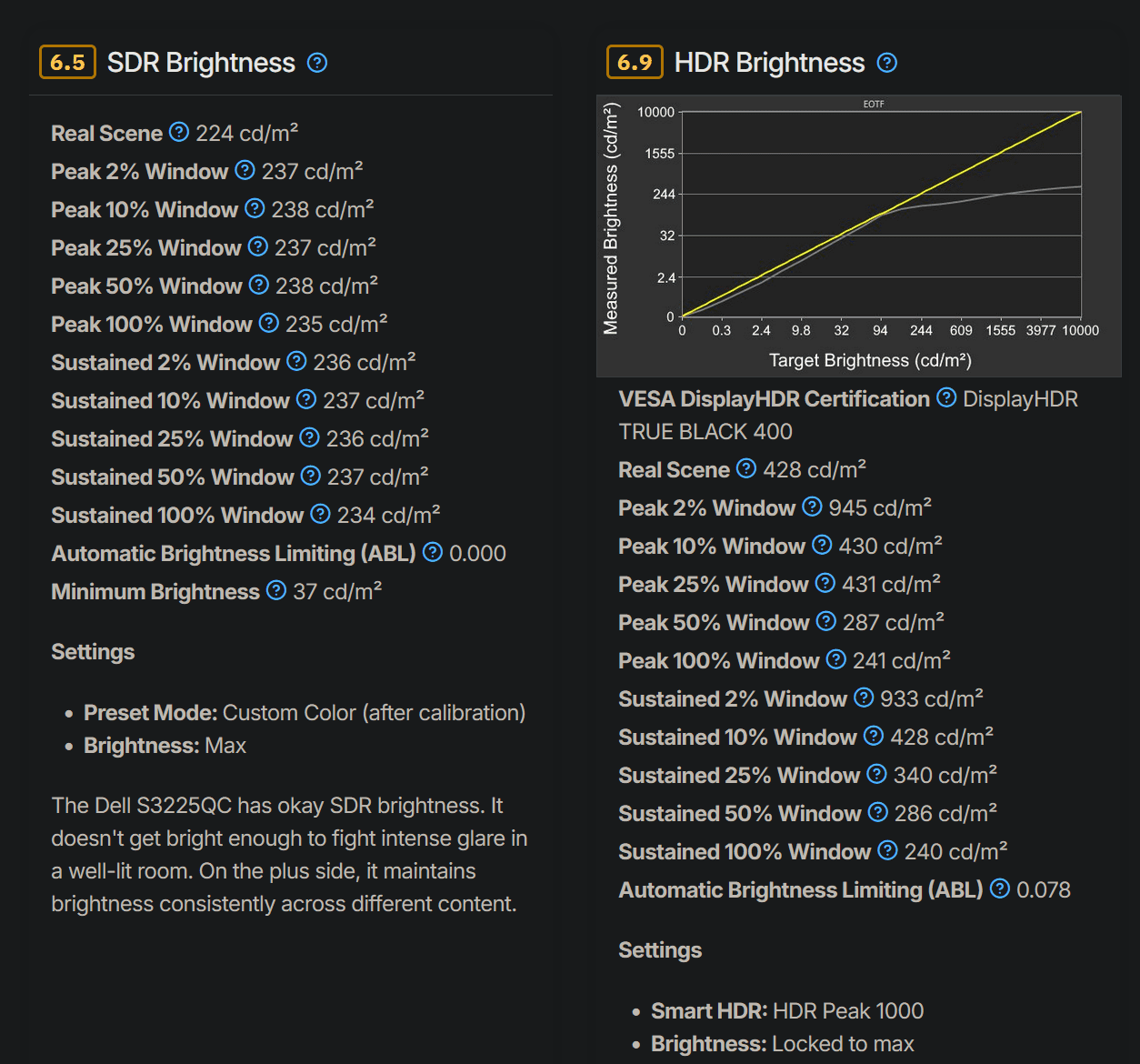Open help for SDR Real Scene
The image size is (1140, 1064).
click(x=179, y=133)
